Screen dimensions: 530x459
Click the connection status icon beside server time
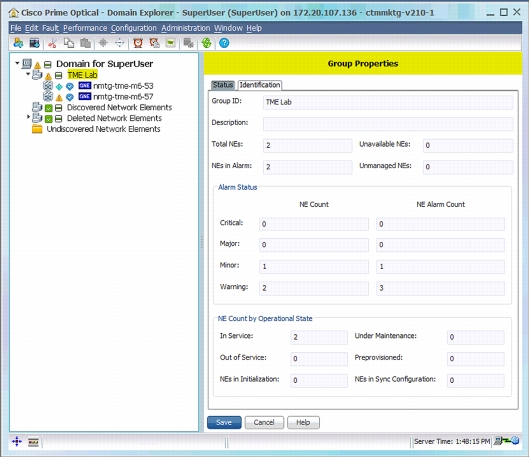point(506,441)
